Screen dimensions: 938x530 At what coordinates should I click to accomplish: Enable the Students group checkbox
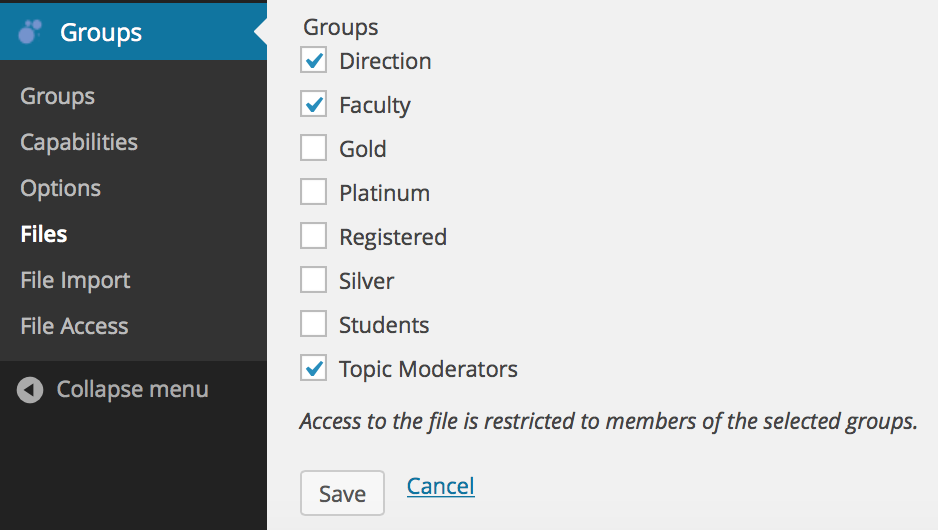[313, 324]
